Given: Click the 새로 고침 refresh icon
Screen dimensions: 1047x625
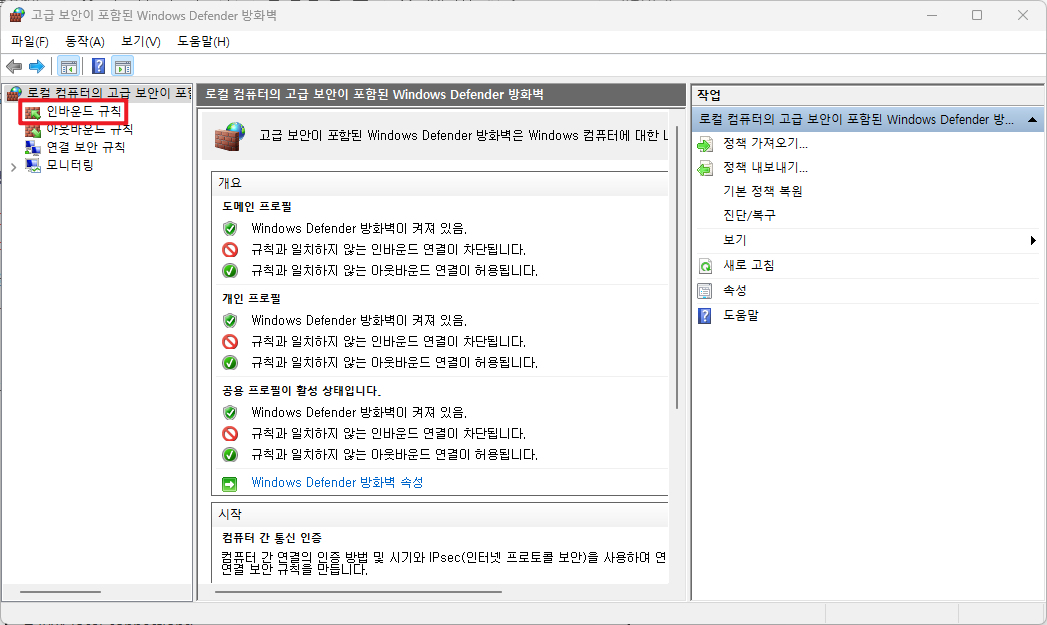Looking at the screenshot, I should click(x=705, y=266).
